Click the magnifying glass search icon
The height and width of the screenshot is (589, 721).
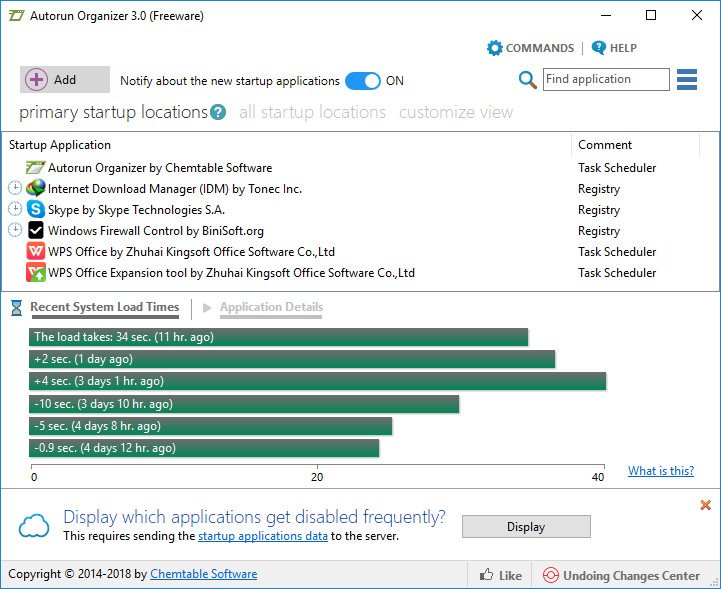(x=527, y=80)
